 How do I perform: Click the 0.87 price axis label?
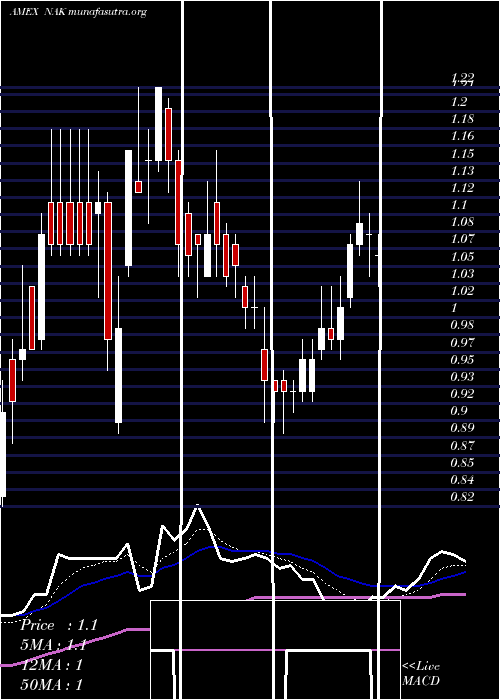pos(462,445)
